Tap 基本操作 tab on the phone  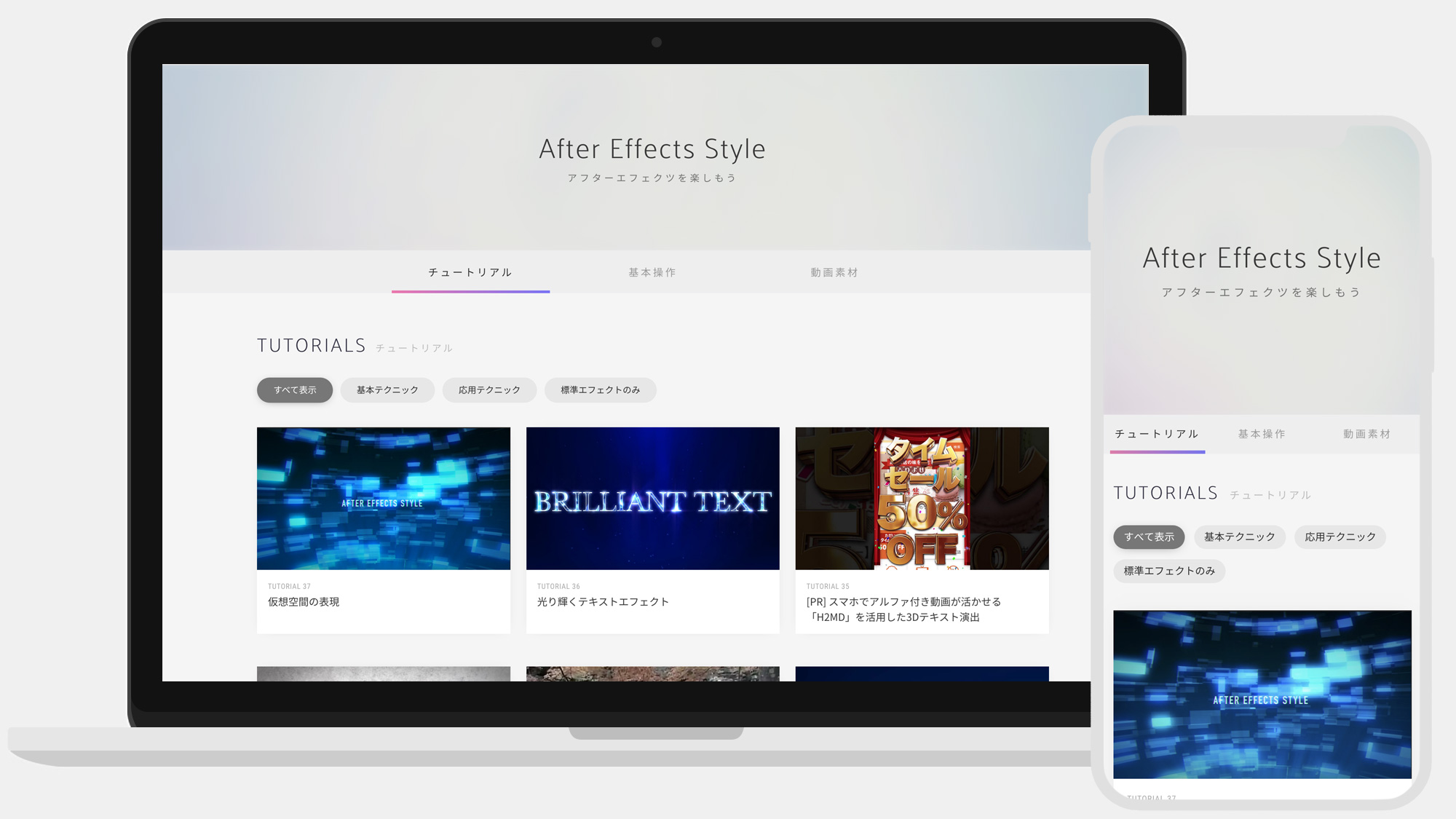[1262, 434]
